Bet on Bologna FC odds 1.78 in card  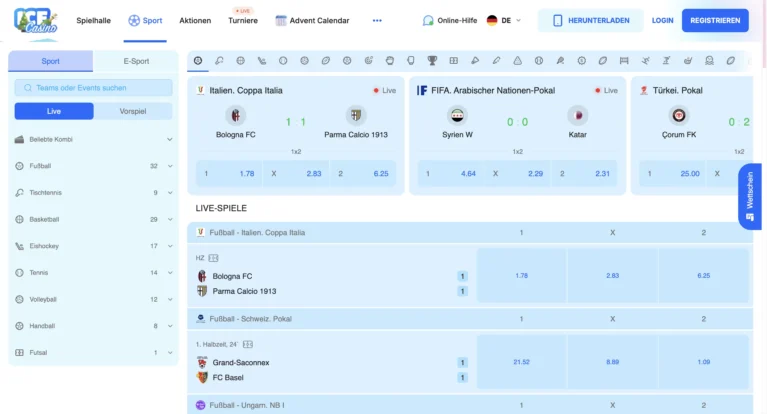(229, 173)
